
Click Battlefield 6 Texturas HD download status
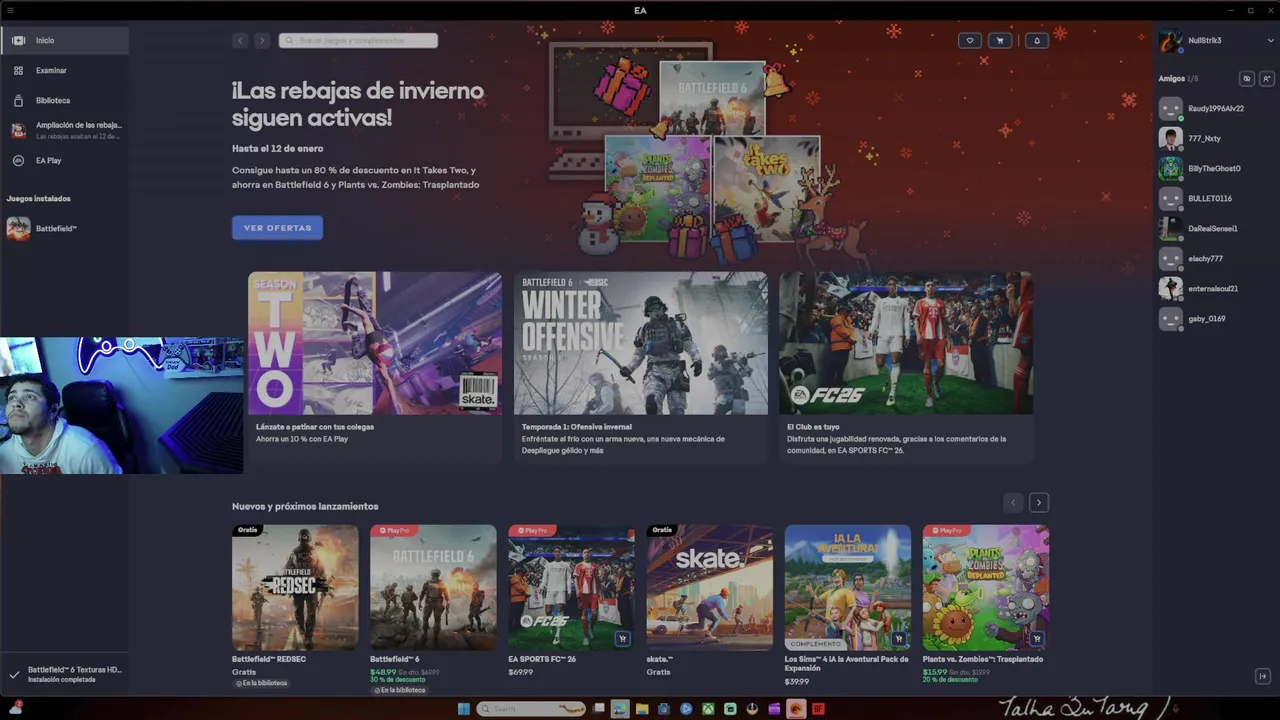64,674
